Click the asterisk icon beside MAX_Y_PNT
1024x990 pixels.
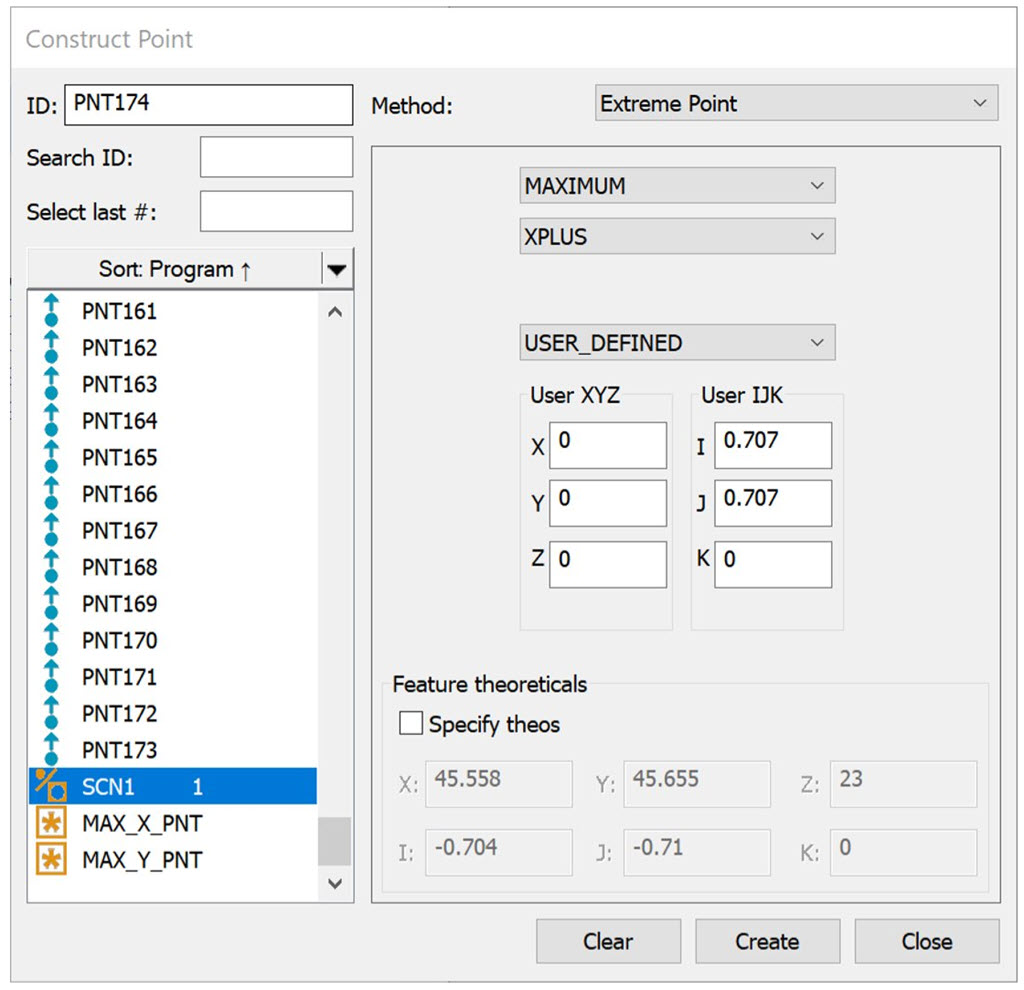52,859
